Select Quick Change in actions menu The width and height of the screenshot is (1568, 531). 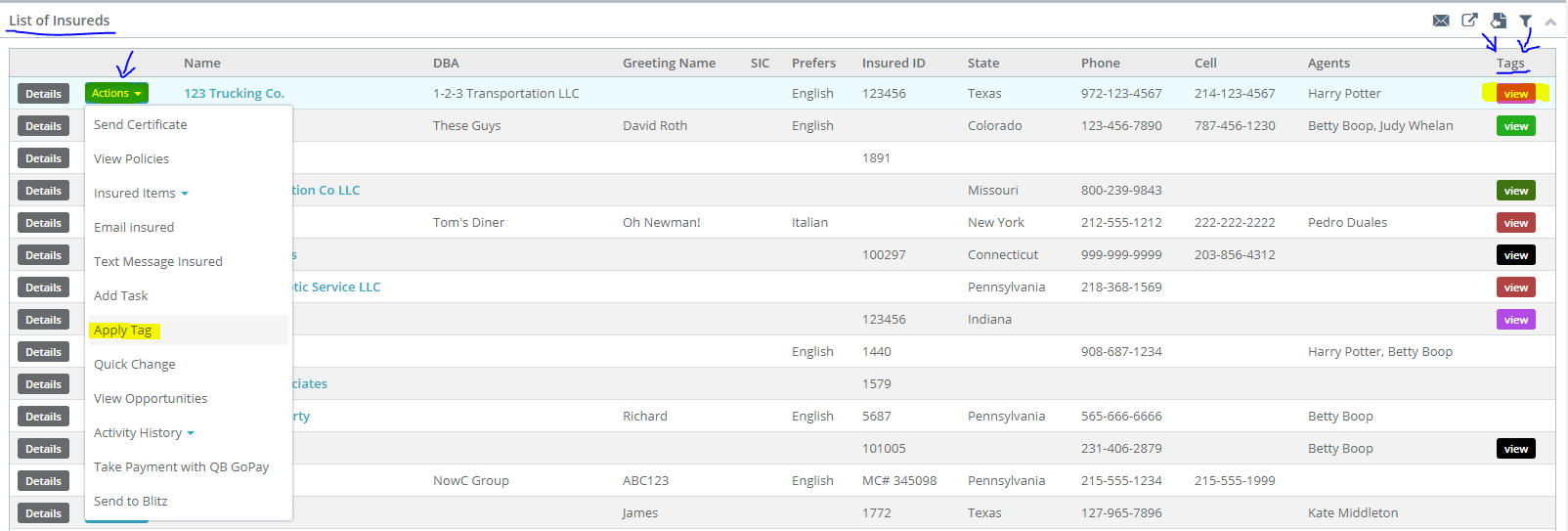135,364
